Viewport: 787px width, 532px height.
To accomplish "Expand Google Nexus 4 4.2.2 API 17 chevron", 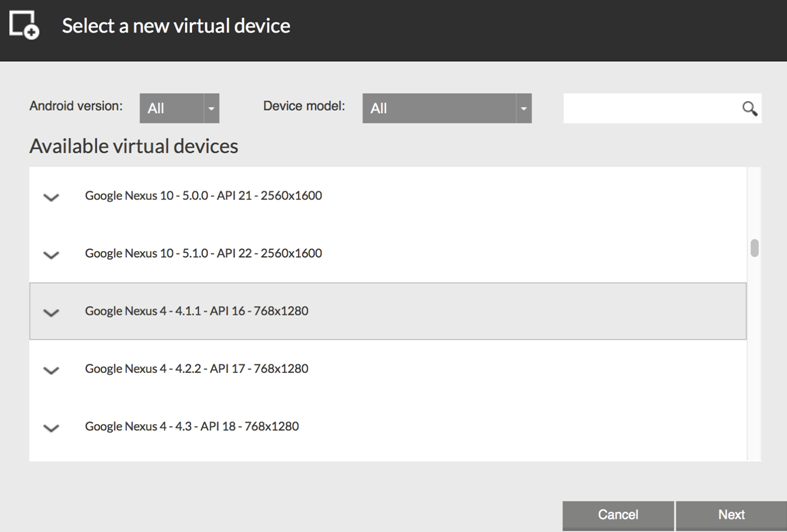I will [51, 370].
